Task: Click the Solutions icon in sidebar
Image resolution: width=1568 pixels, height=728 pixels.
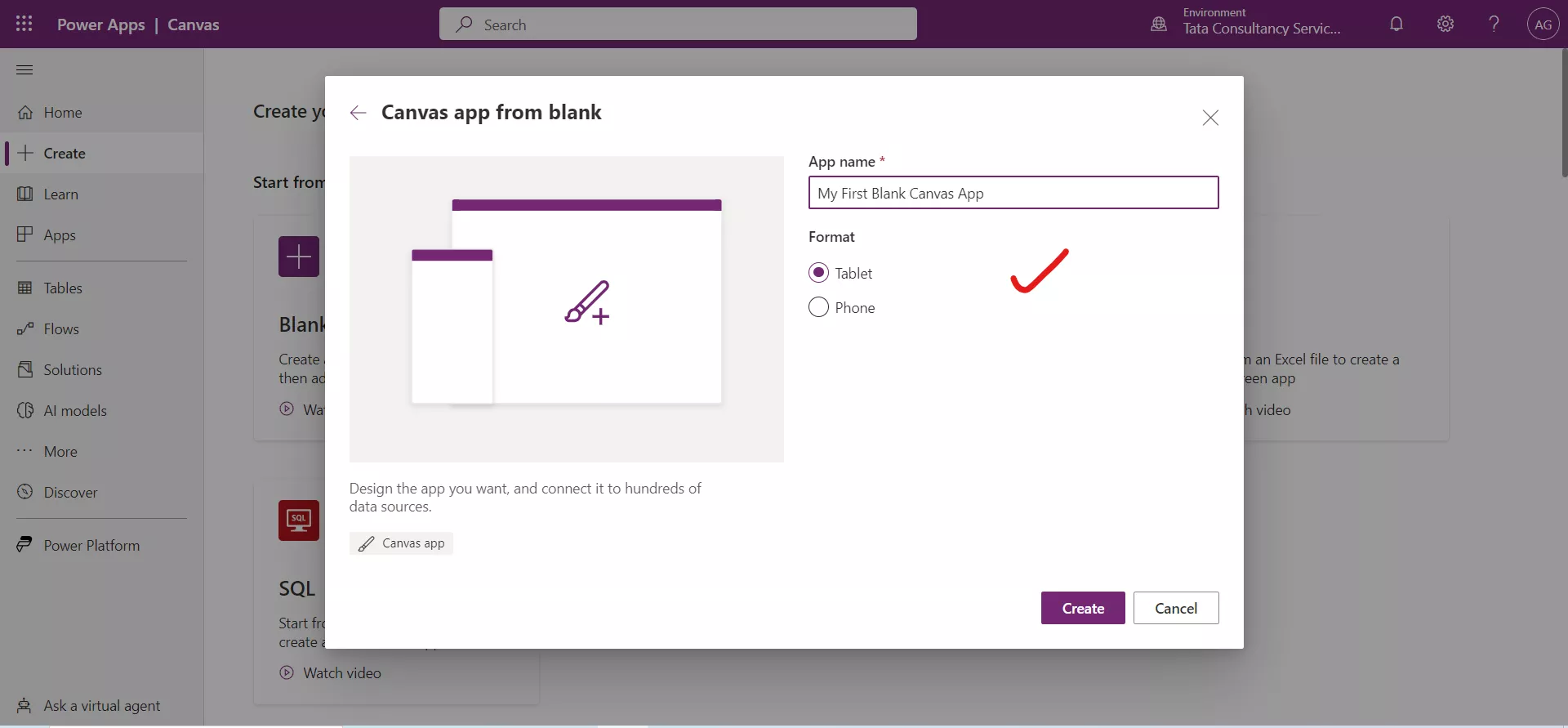Action: (x=25, y=369)
